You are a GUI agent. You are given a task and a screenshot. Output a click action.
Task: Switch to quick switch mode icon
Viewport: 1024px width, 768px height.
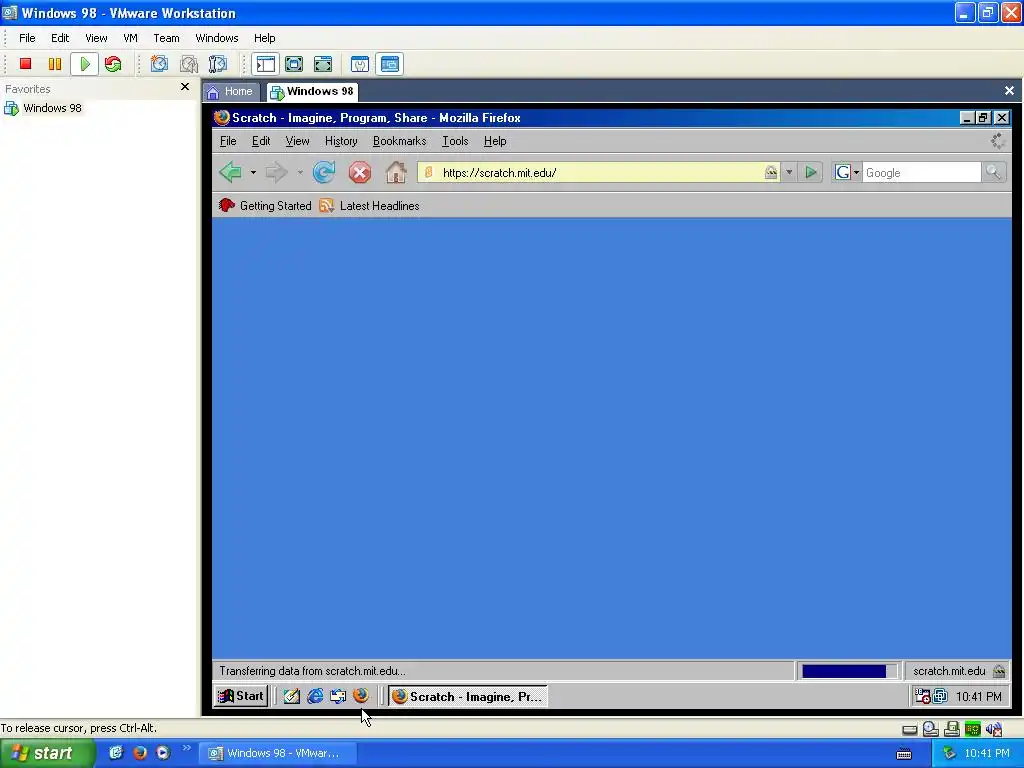[x=294, y=64]
